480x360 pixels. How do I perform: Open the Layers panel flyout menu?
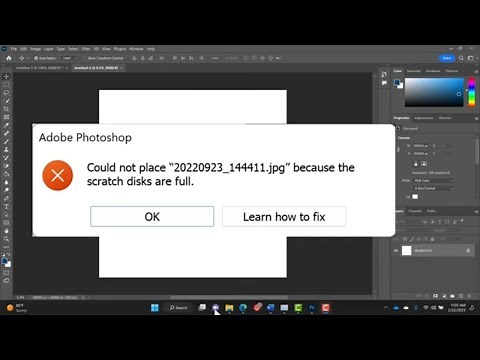point(476,211)
